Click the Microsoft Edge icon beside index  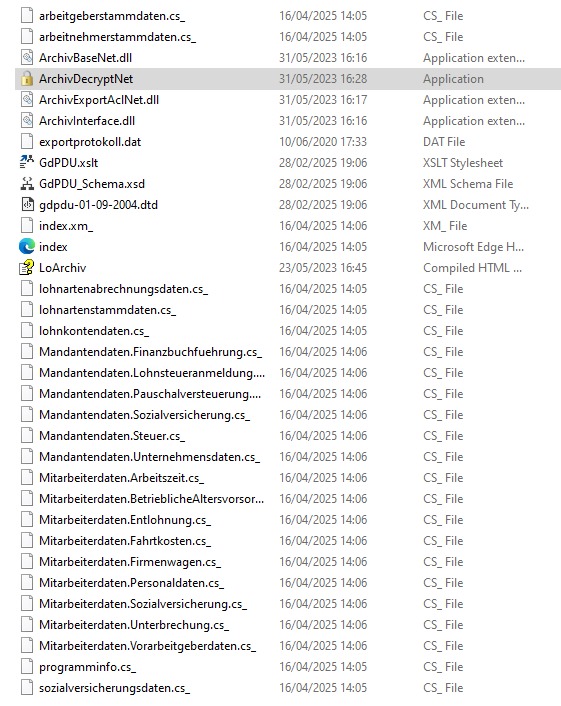pos(27,247)
